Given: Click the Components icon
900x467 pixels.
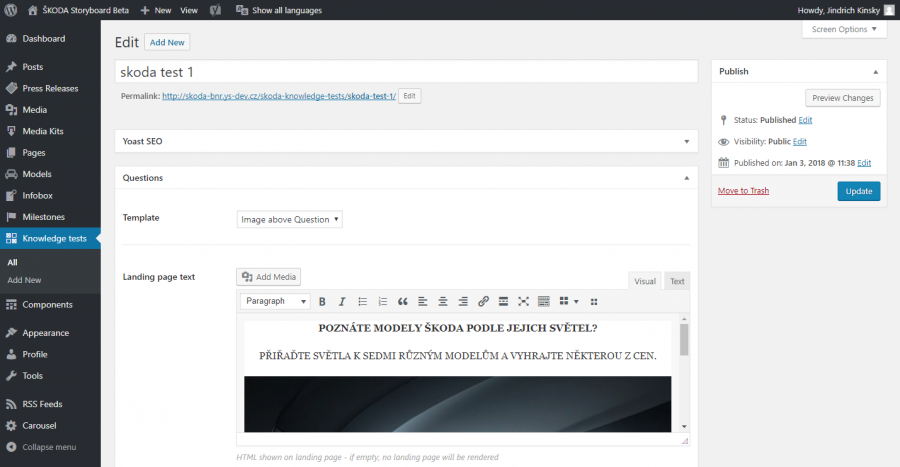Looking at the screenshot, I should tap(11, 305).
